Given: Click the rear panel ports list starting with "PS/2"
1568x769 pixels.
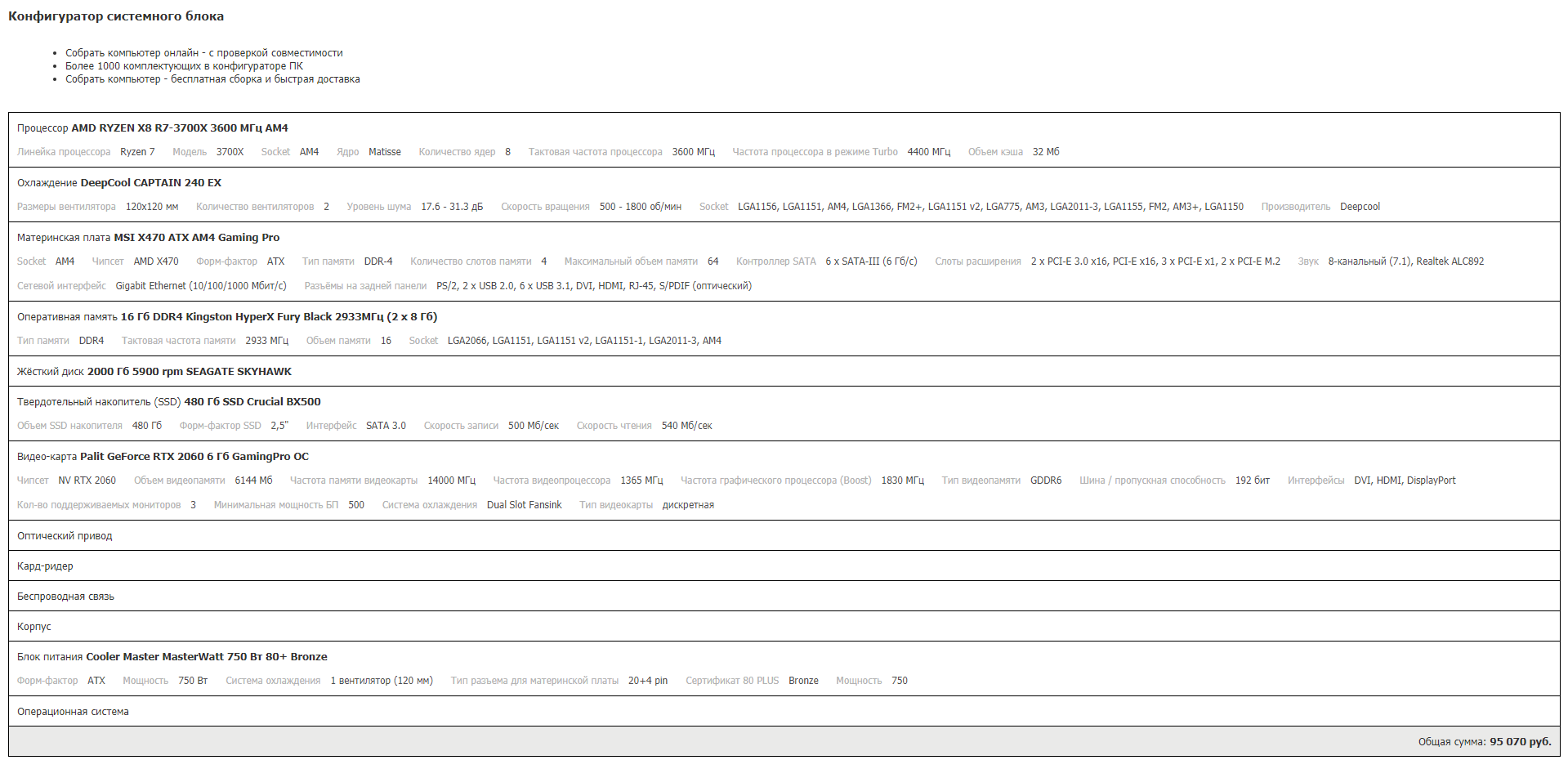Looking at the screenshot, I should click(x=594, y=286).
